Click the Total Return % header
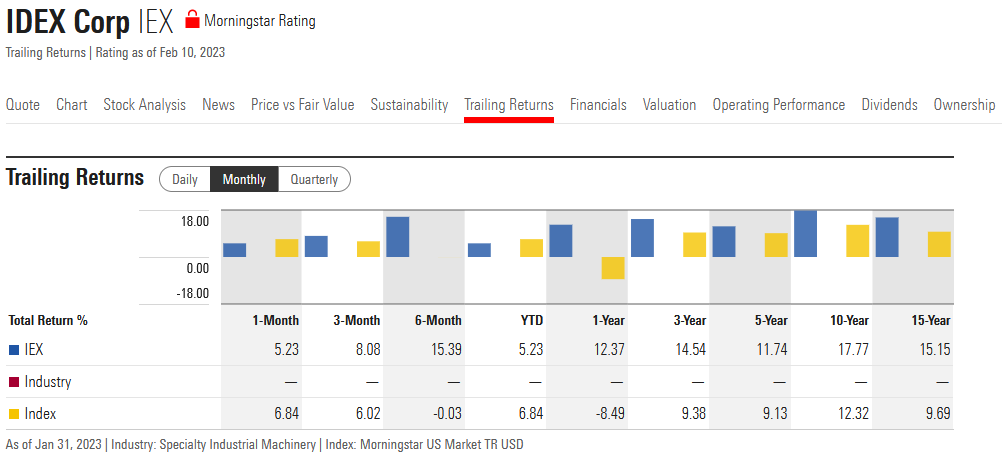Image resolution: width=1002 pixels, height=459 pixels. coord(48,320)
